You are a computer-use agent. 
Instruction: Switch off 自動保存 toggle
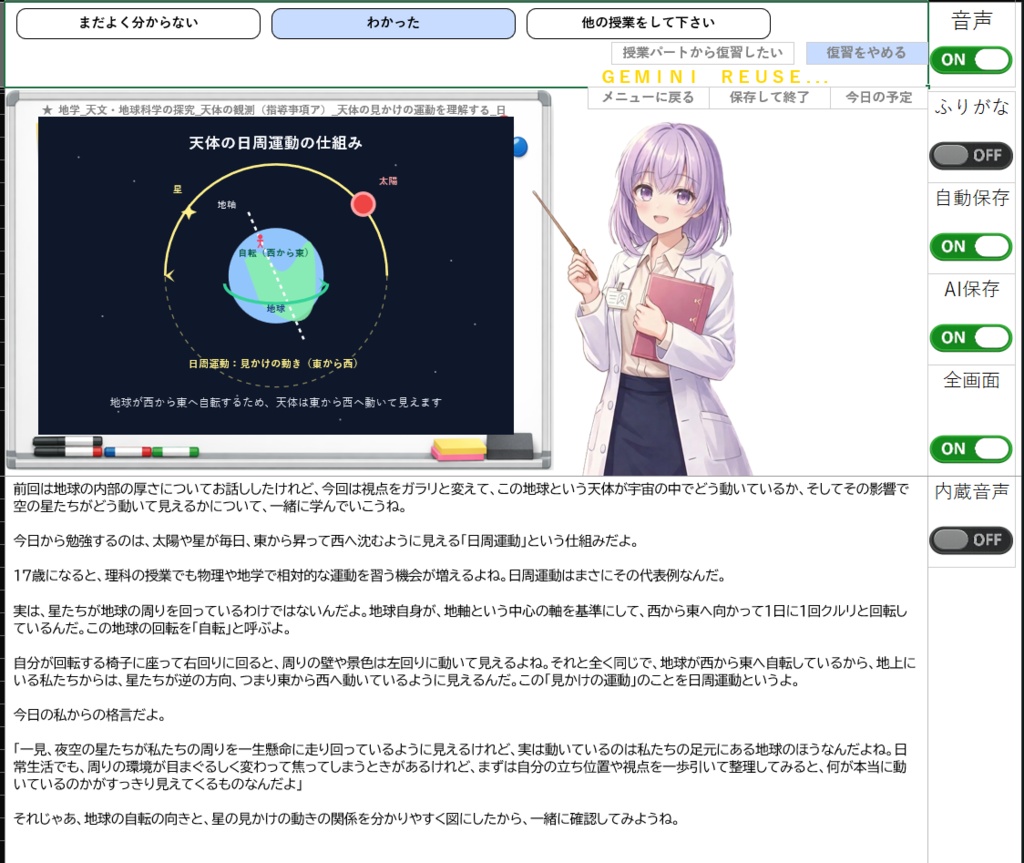pyautogui.click(x=971, y=247)
